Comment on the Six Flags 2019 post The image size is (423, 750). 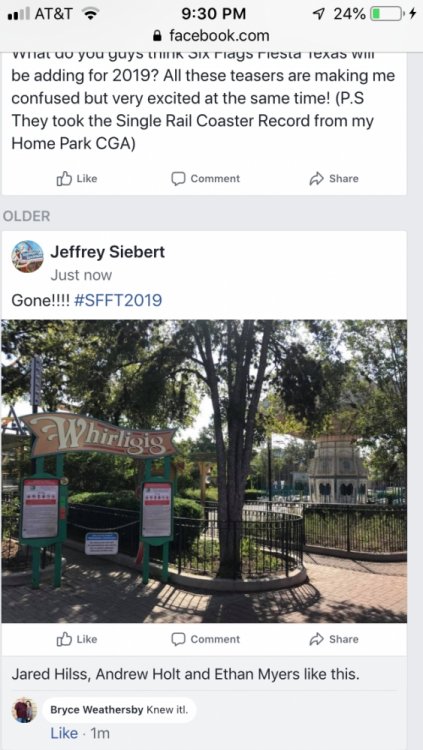205,179
